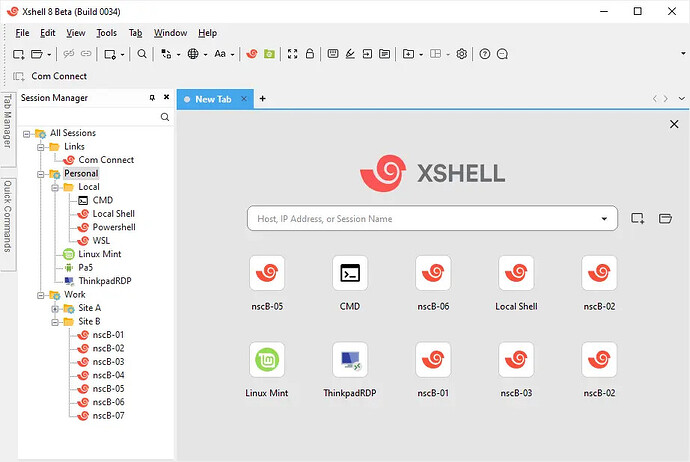The height and width of the screenshot is (462, 690).
Task: Open the View menu
Action: click(76, 33)
